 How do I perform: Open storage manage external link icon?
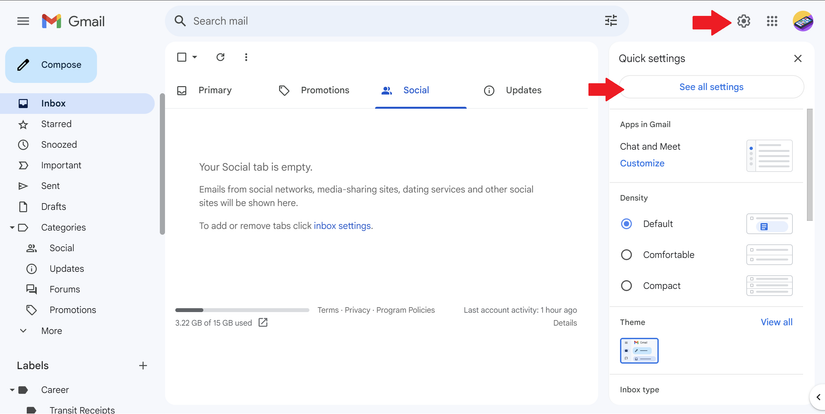pyautogui.click(x=263, y=323)
